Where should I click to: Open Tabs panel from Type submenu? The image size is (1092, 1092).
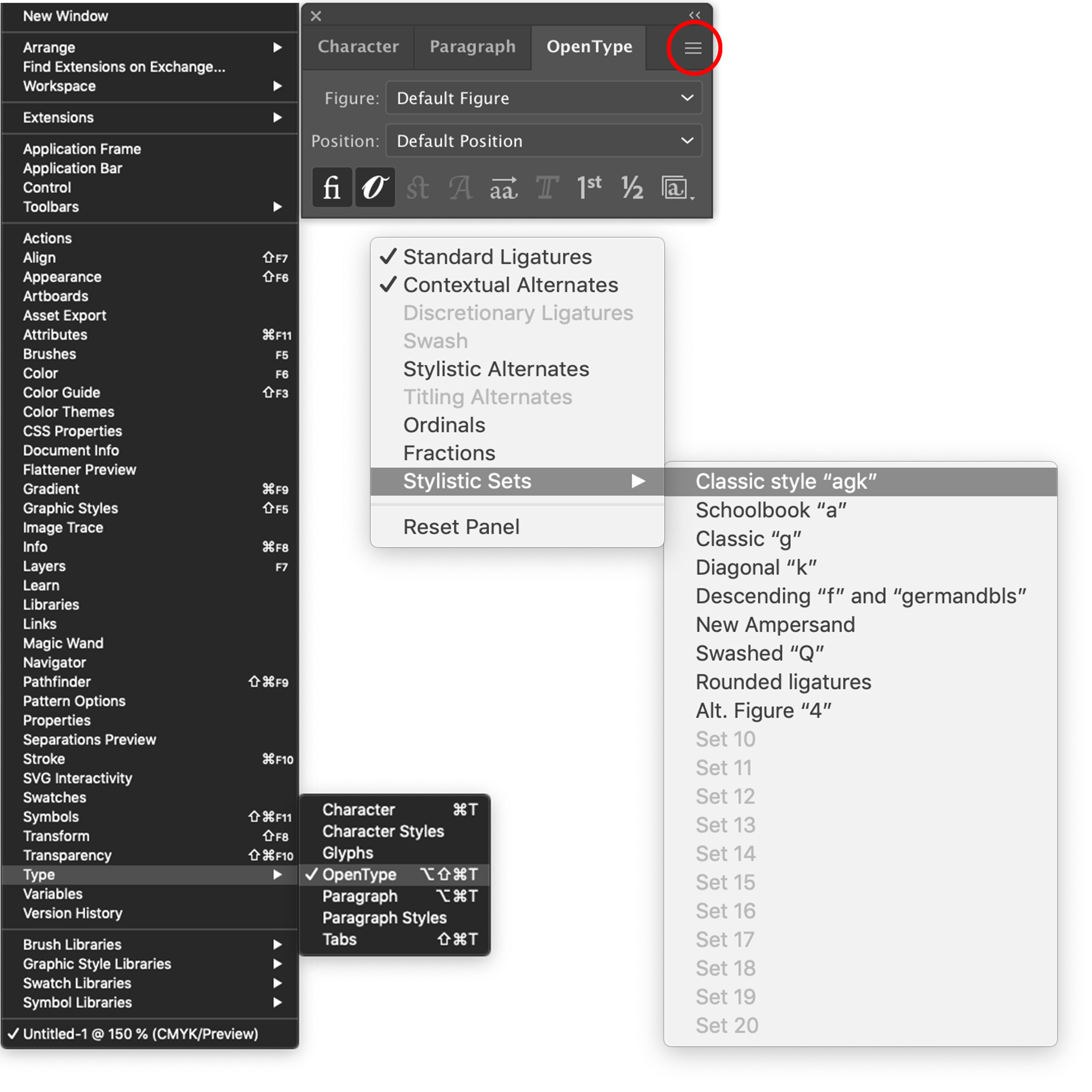pos(394,939)
